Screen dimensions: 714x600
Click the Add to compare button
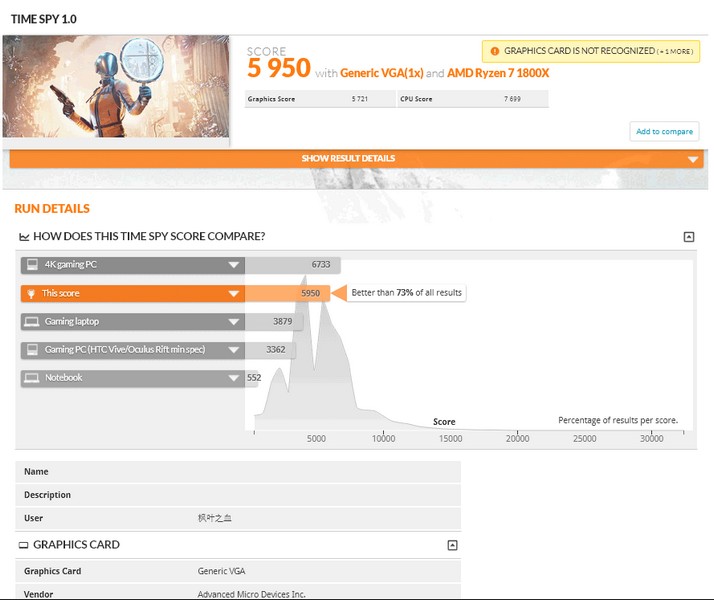[664, 132]
